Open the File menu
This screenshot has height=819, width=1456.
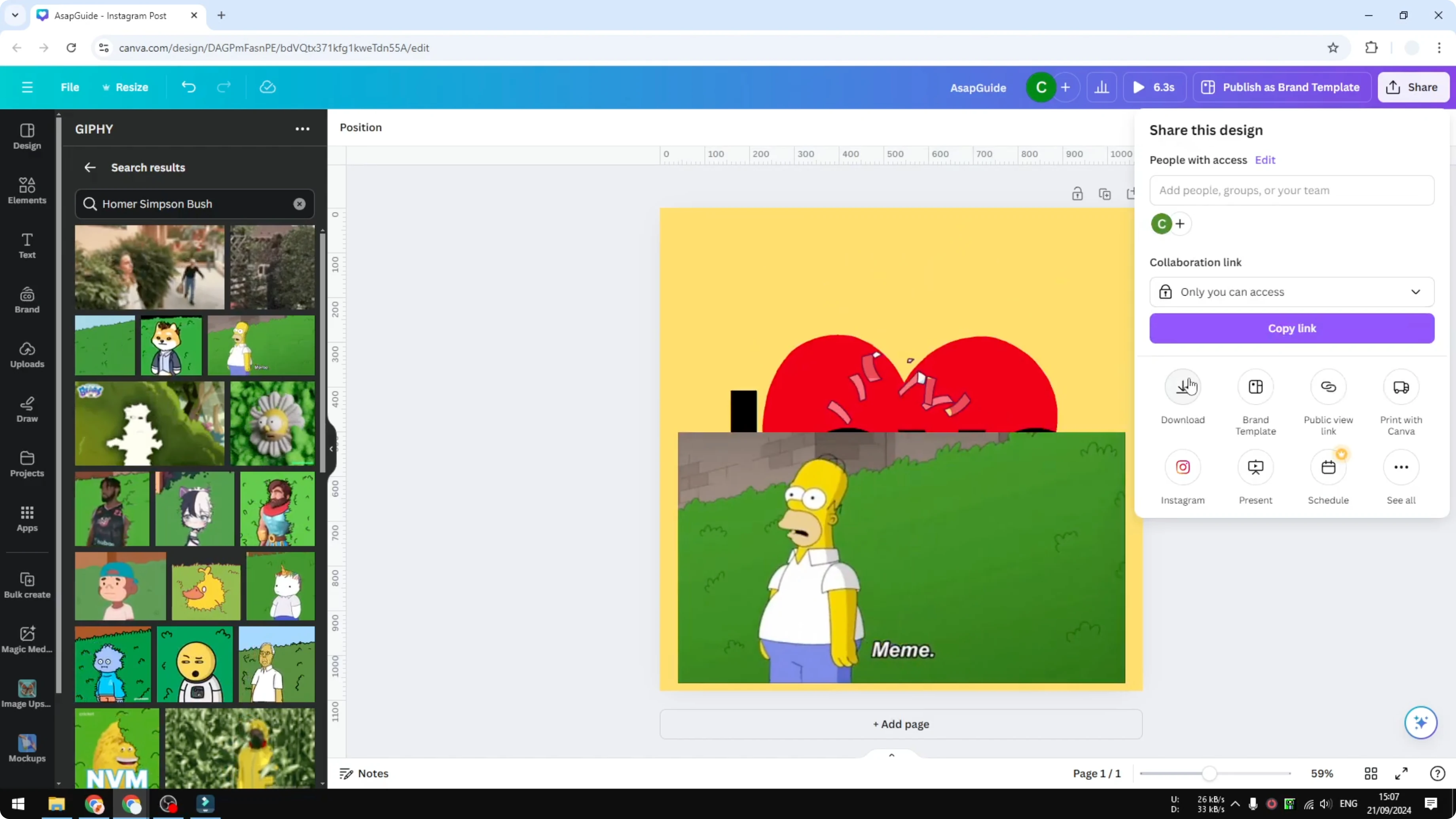(70, 87)
